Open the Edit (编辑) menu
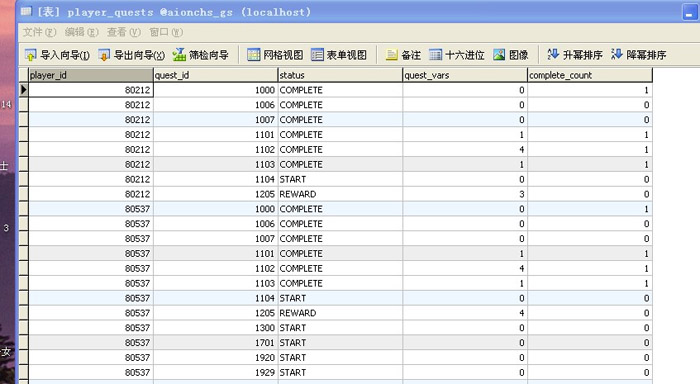Viewport: 700px width, 384px height. click(81, 32)
